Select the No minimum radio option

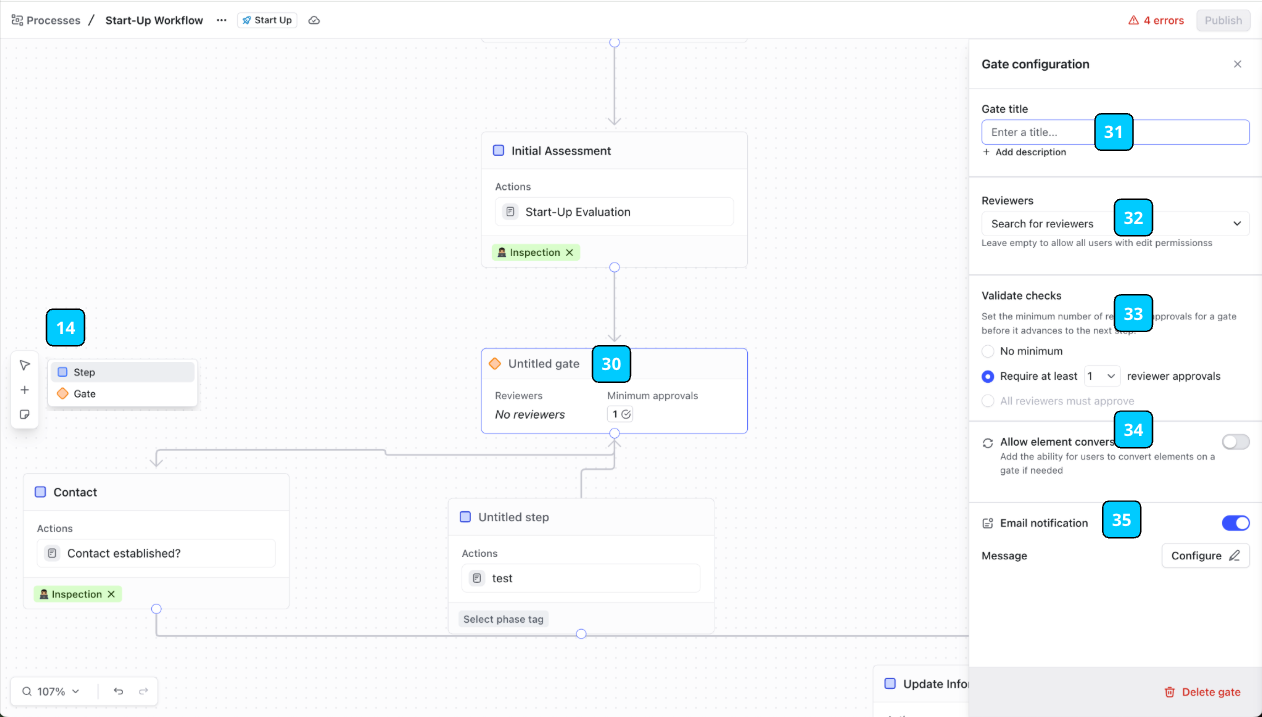click(x=988, y=351)
